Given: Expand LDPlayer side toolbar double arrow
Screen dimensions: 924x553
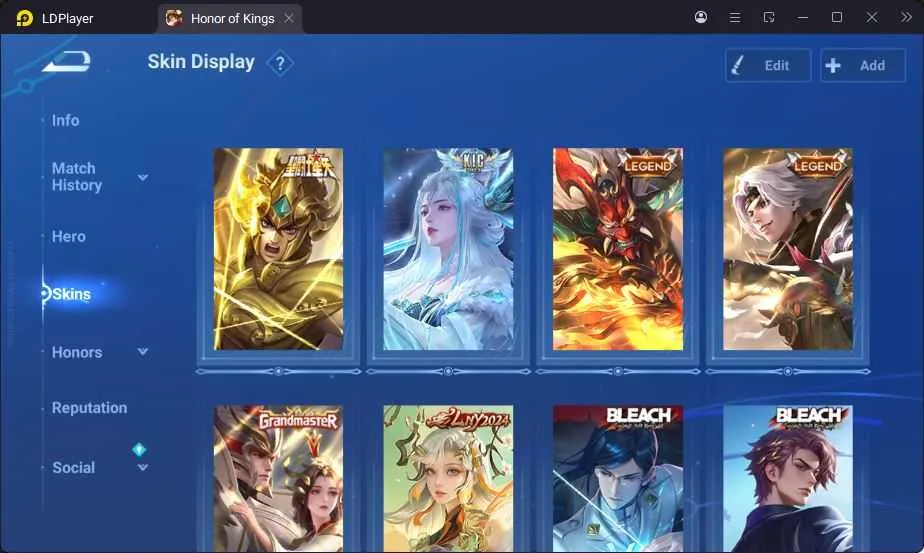Looking at the screenshot, I should pos(906,17).
